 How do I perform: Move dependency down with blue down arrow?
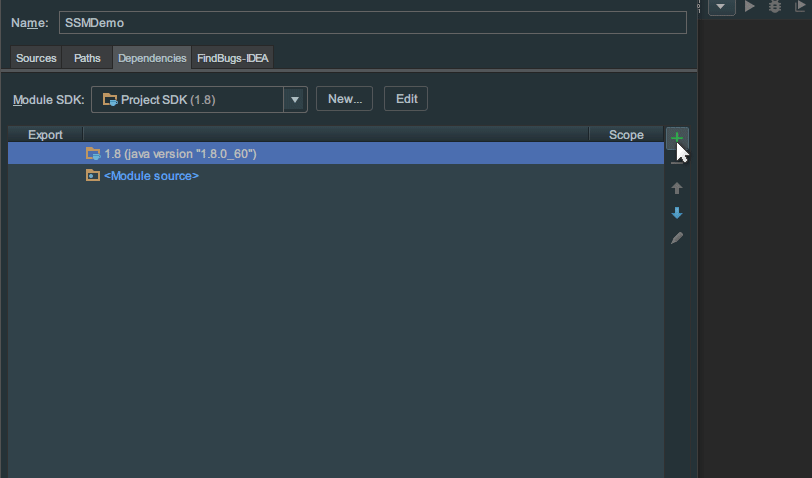pos(677,213)
